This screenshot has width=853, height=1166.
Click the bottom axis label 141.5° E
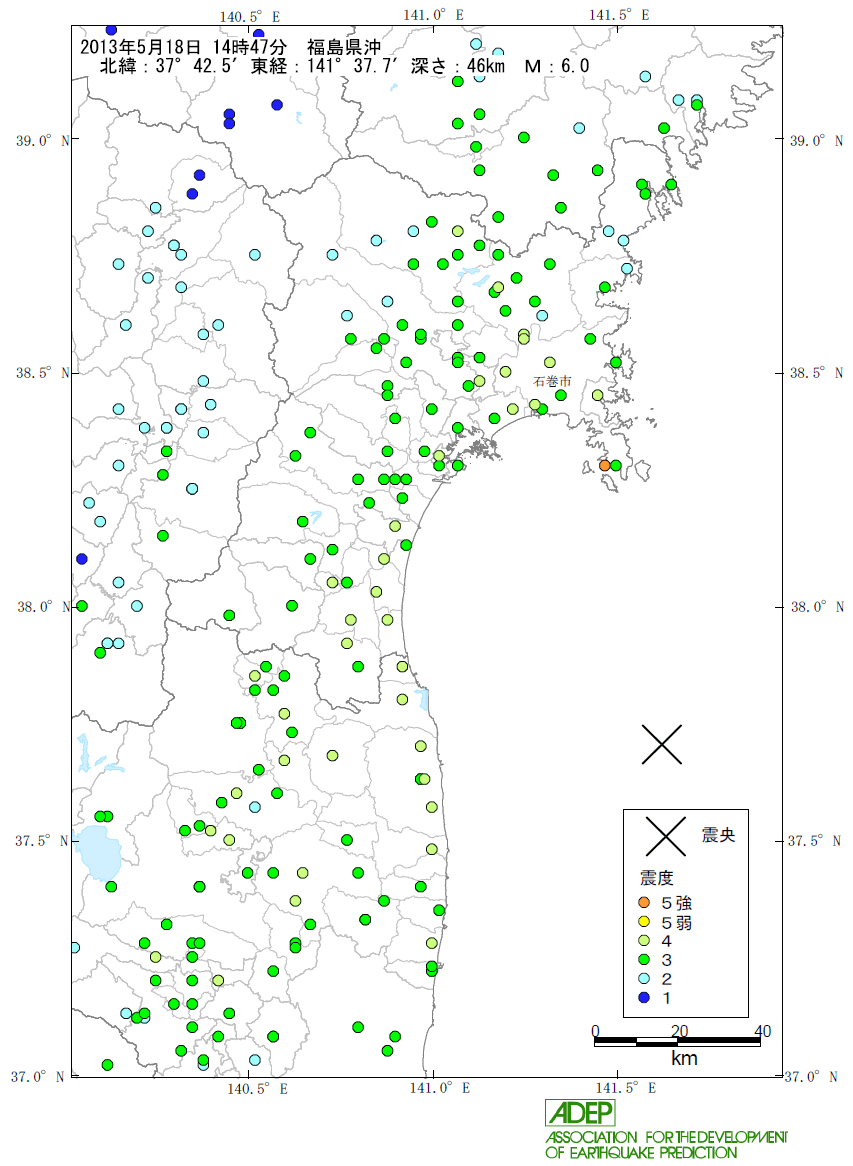coord(625,1089)
